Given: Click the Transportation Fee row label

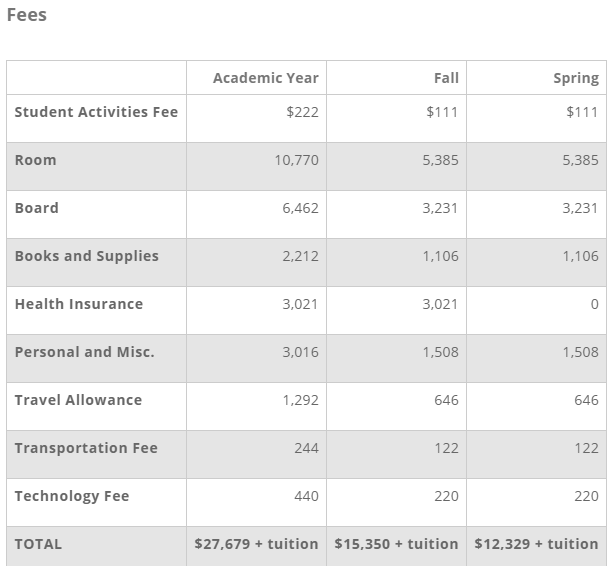Looking at the screenshot, I should (x=86, y=448).
